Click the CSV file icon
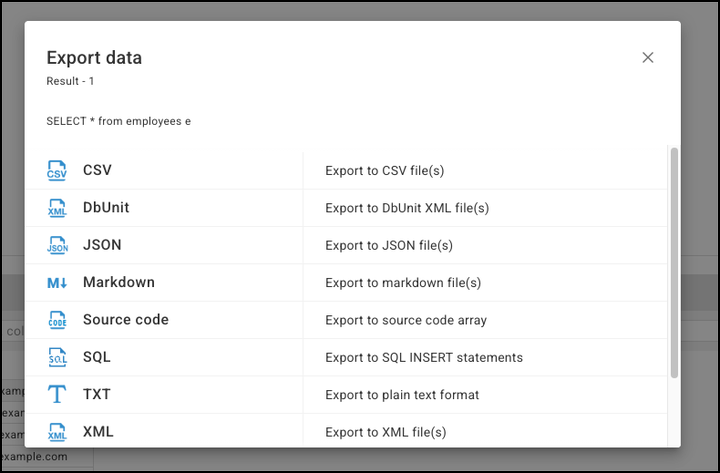 click(57, 170)
